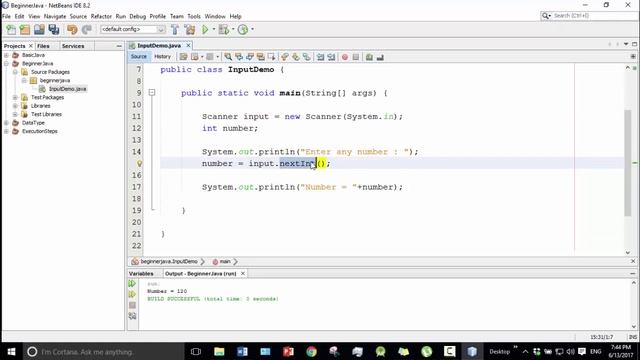The width and height of the screenshot is (640, 360).
Task: Close the Projects tab
Action: [31, 46]
